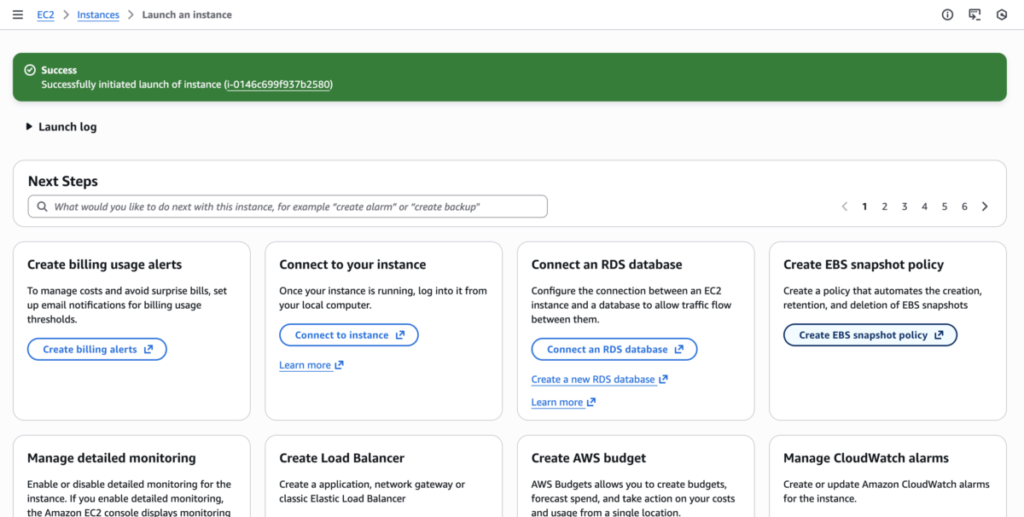Navigate to EC2 breadcrumb

(45, 15)
